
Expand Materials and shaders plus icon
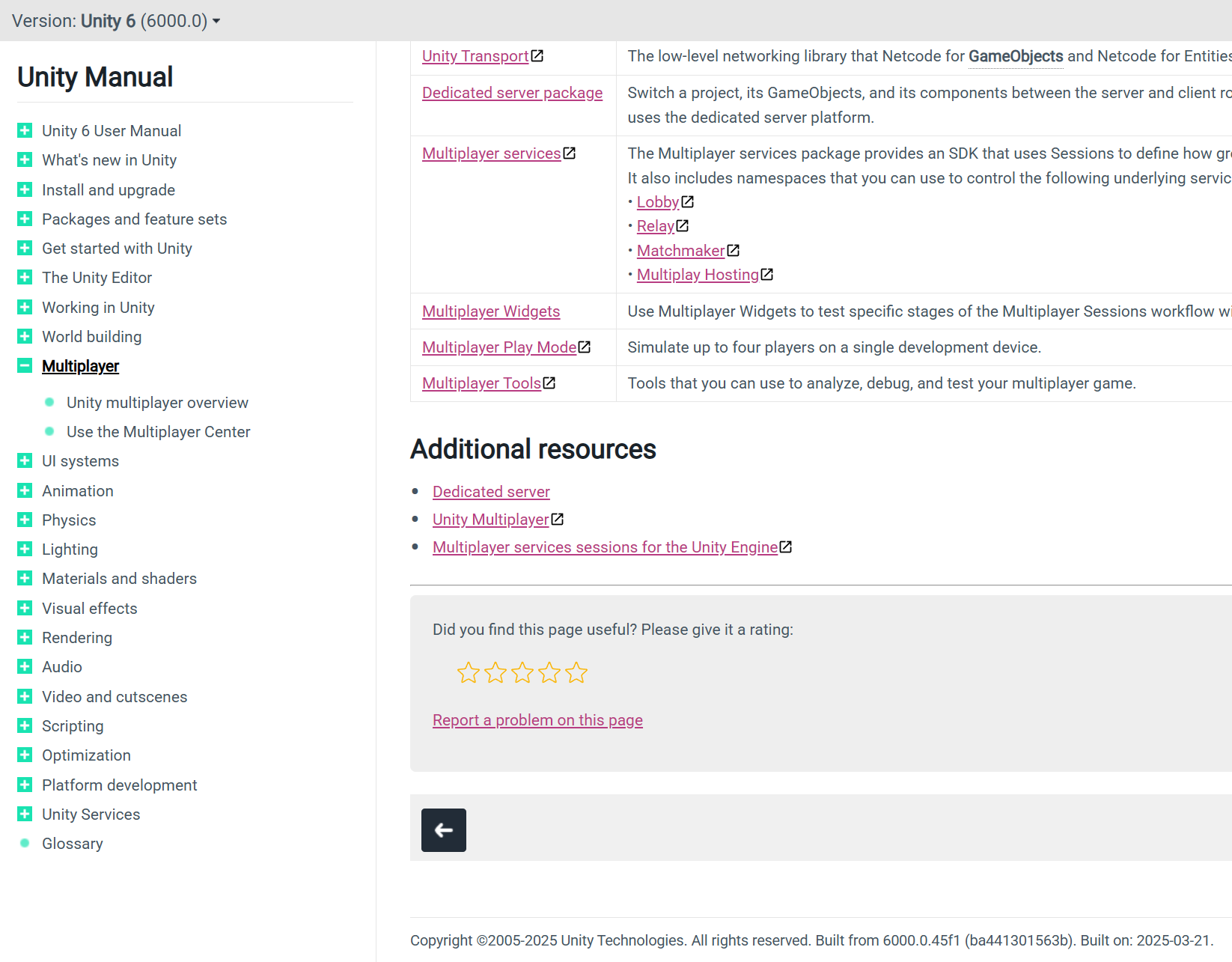[25, 578]
